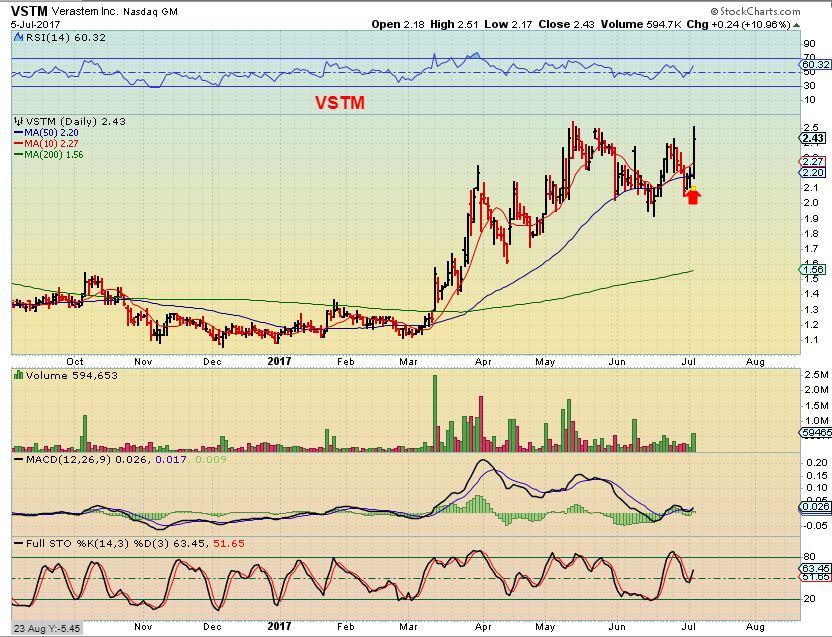Click the black Full STO legend line marker
Screen dimensions: 832x637
click(19, 544)
